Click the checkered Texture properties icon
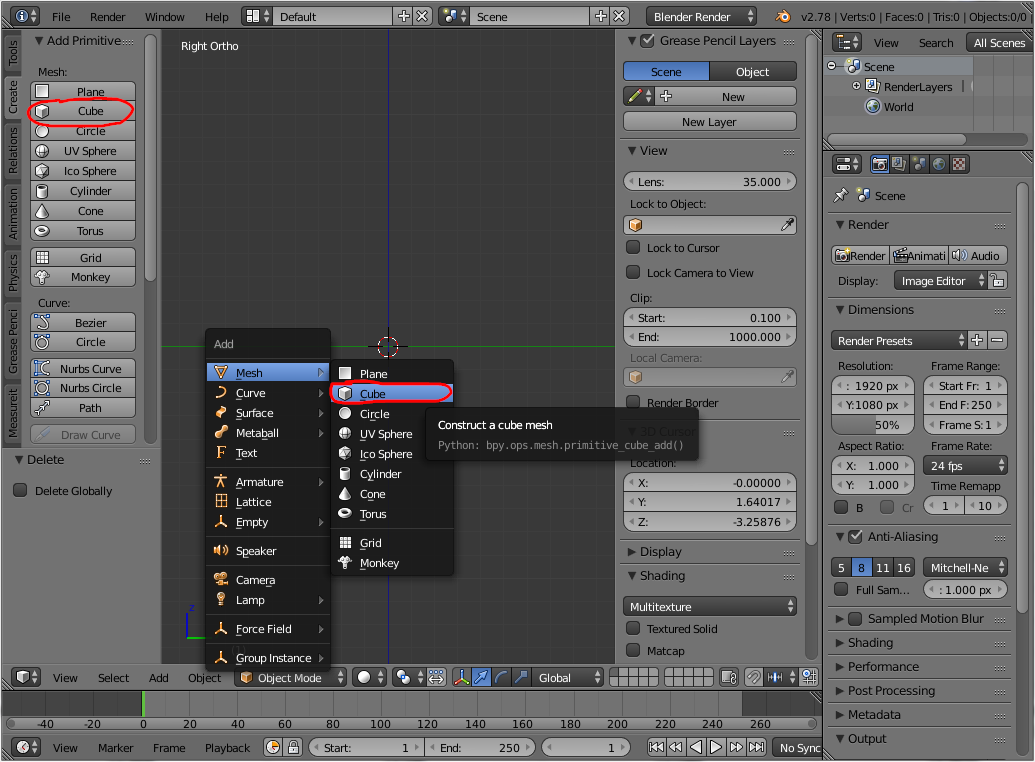1035x762 pixels. 960,163
